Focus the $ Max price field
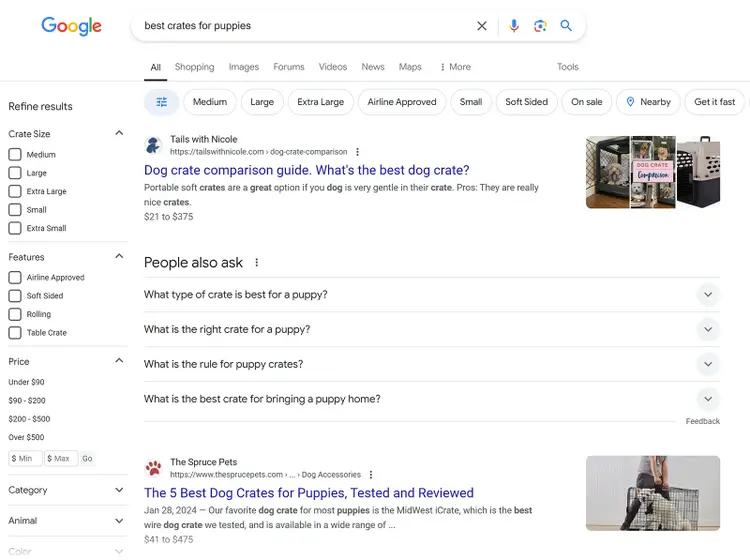Image resolution: width=750 pixels, height=560 pixels. point(61,459)
